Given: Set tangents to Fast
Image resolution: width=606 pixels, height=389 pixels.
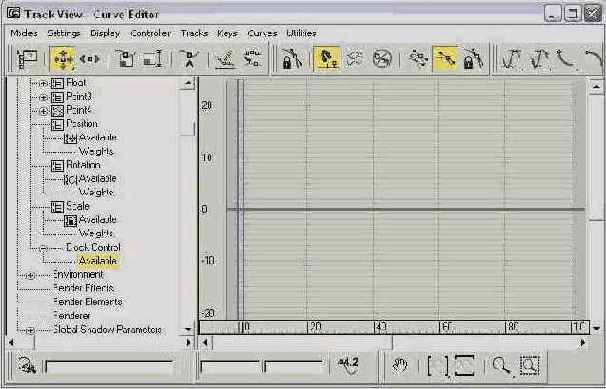Looking at the screenshot, I should coord(566,59).
